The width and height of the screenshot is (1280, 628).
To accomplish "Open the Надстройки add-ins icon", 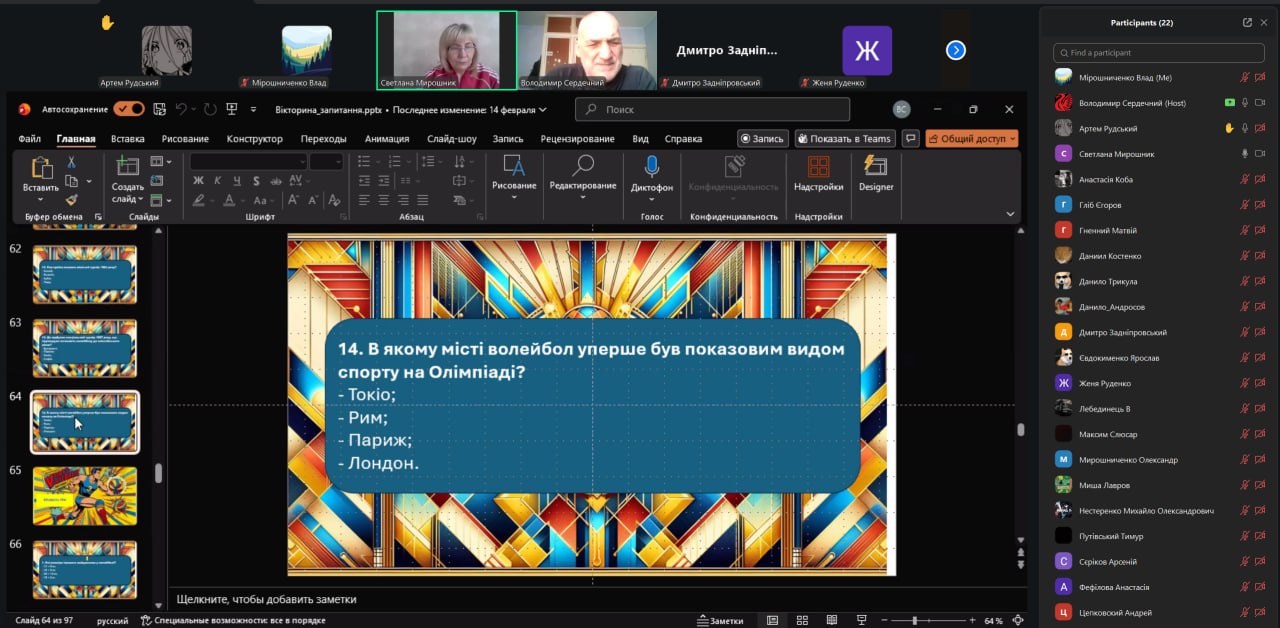I will pyautogui.click(x=818, y=167).
